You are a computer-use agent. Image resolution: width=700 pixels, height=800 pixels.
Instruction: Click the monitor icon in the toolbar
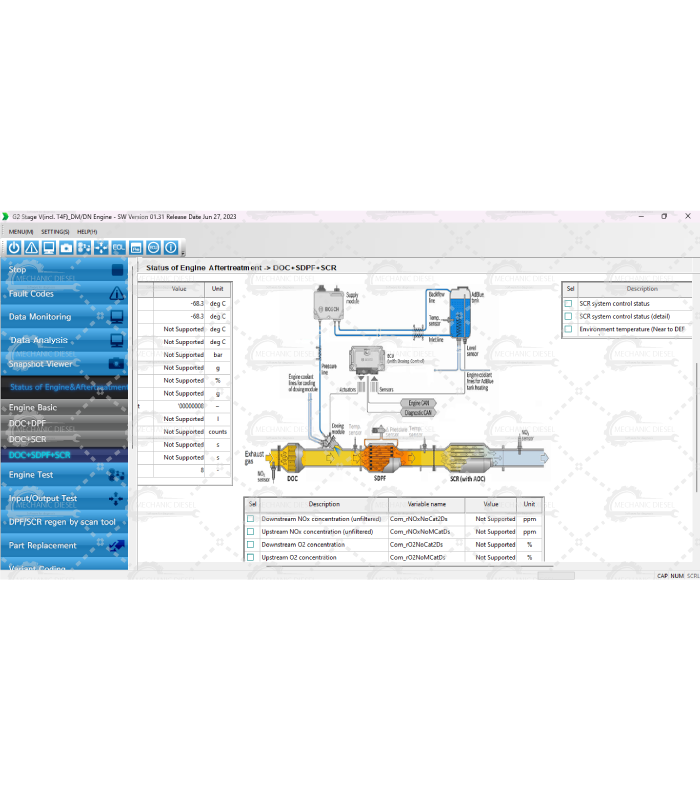pyautogui.click(x=48, y=247)
